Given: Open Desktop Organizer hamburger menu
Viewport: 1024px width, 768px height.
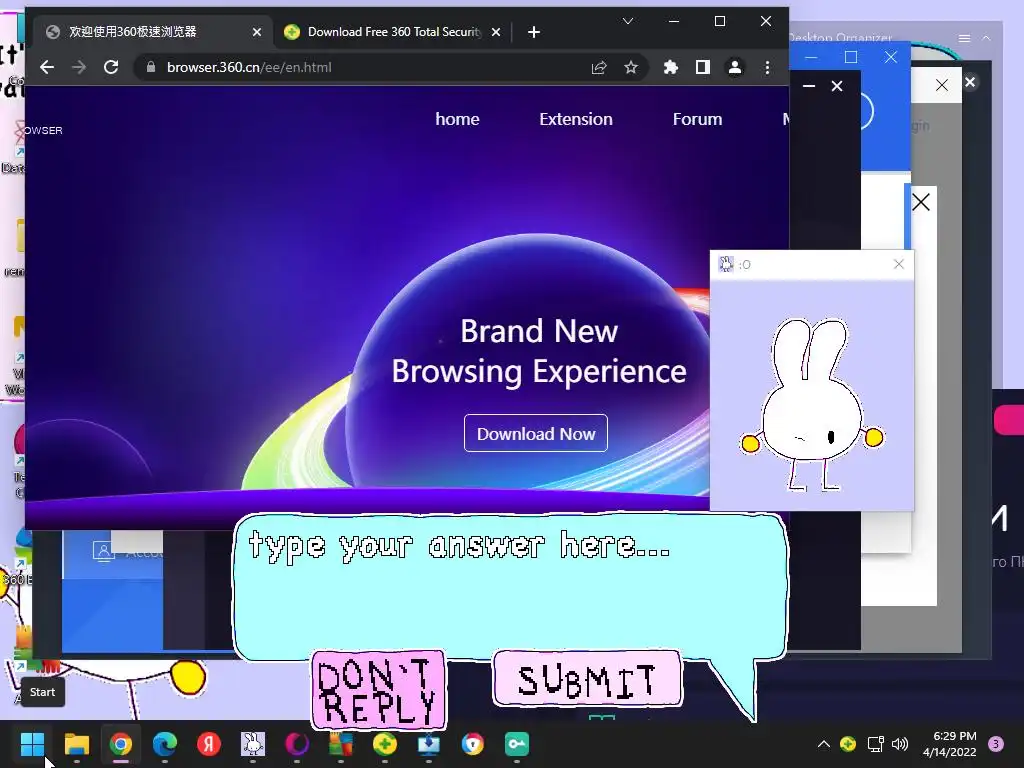Looking at the screenshot, I should (965, 39).
